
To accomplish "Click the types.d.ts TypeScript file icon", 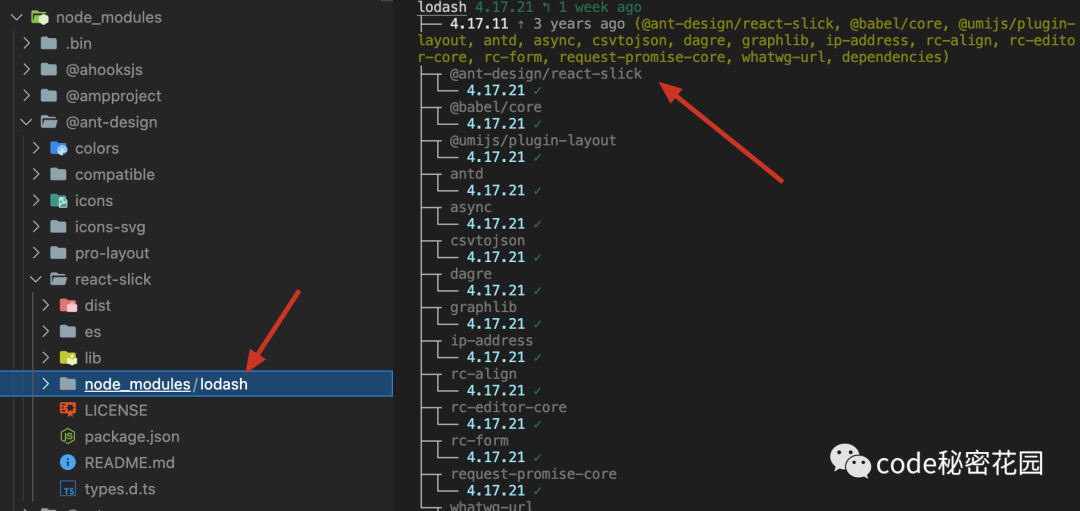I will click(x=68, y=489).
